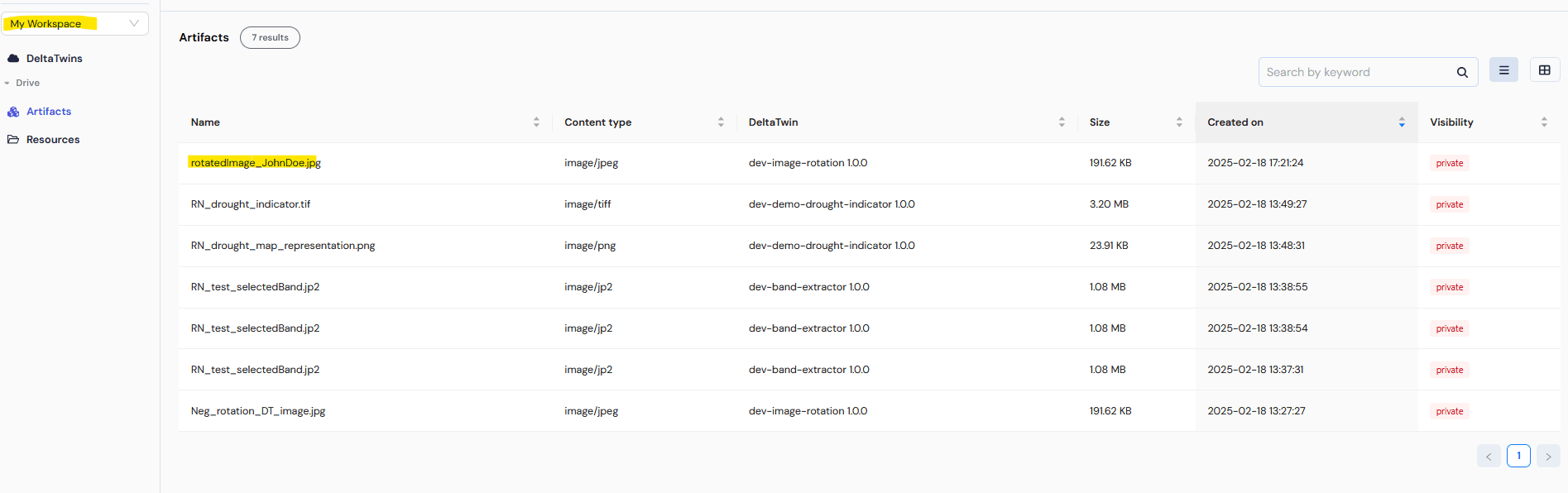This screenshot has width=1568, height=493.
Task: Go to the previous results page
Action: [1489, 457]
